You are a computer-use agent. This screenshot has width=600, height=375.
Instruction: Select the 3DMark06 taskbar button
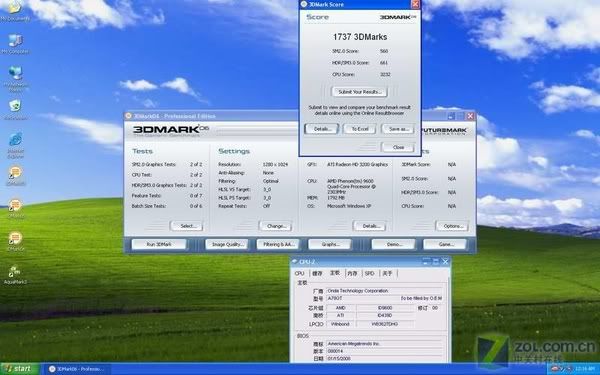coord(77,369)
